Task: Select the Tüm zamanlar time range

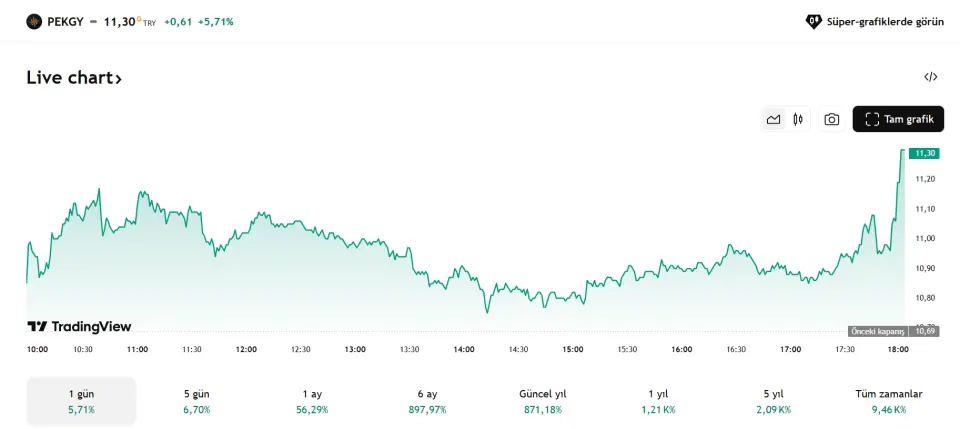Action: (889, 401)
